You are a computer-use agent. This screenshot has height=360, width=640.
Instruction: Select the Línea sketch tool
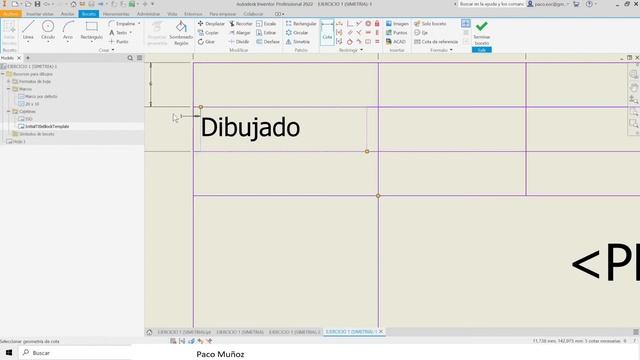click(x=28, y=31)
